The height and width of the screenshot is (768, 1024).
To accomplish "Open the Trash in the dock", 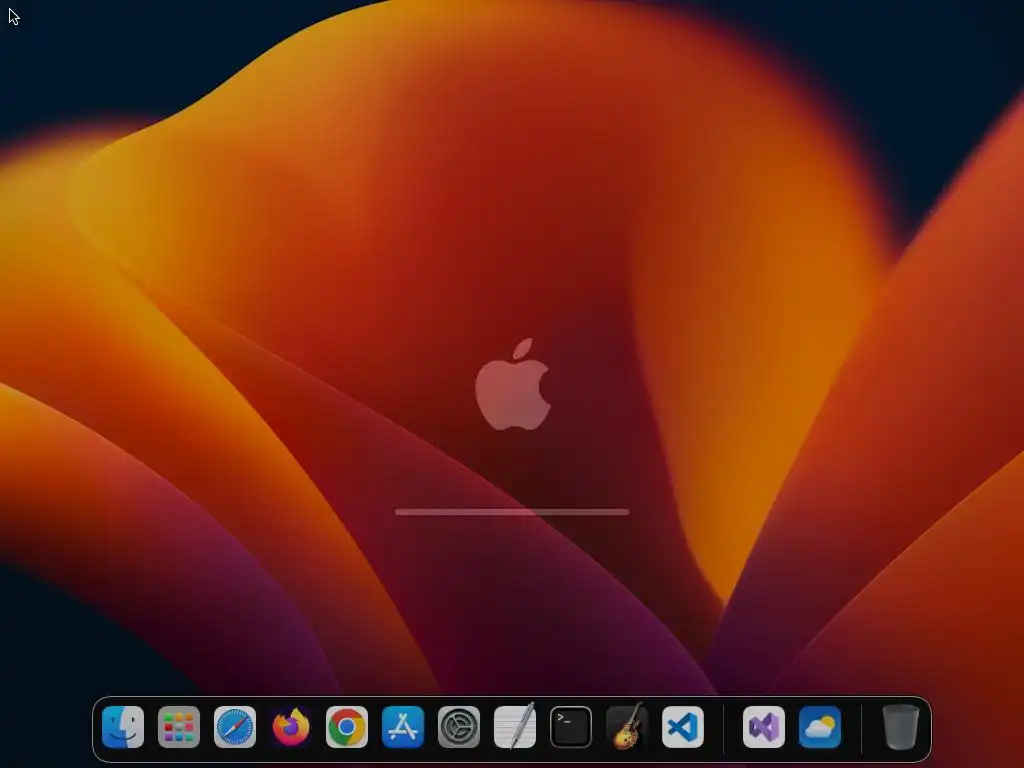I will pos(901,726).
